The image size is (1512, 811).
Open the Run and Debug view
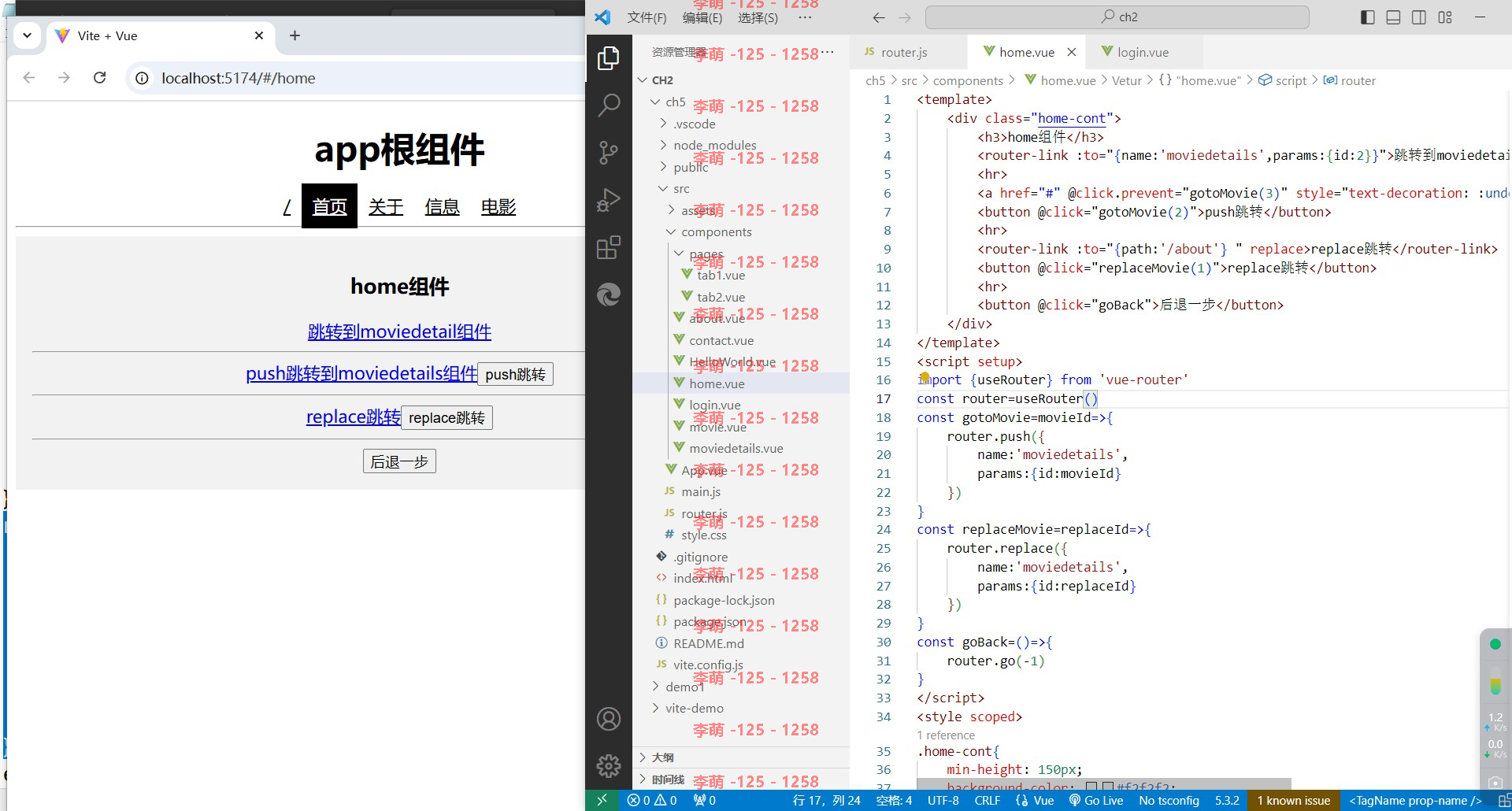pos(608,200)
